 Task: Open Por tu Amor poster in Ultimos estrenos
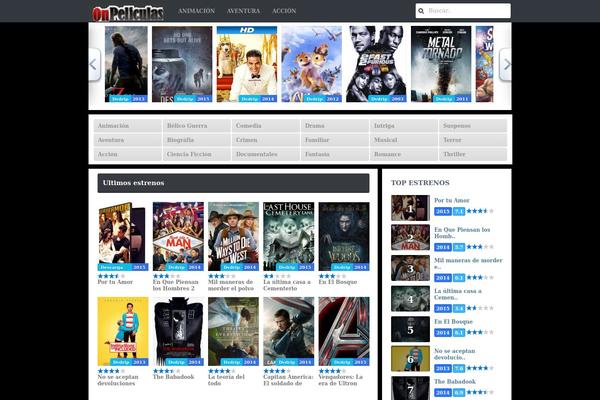pos(123,236)
